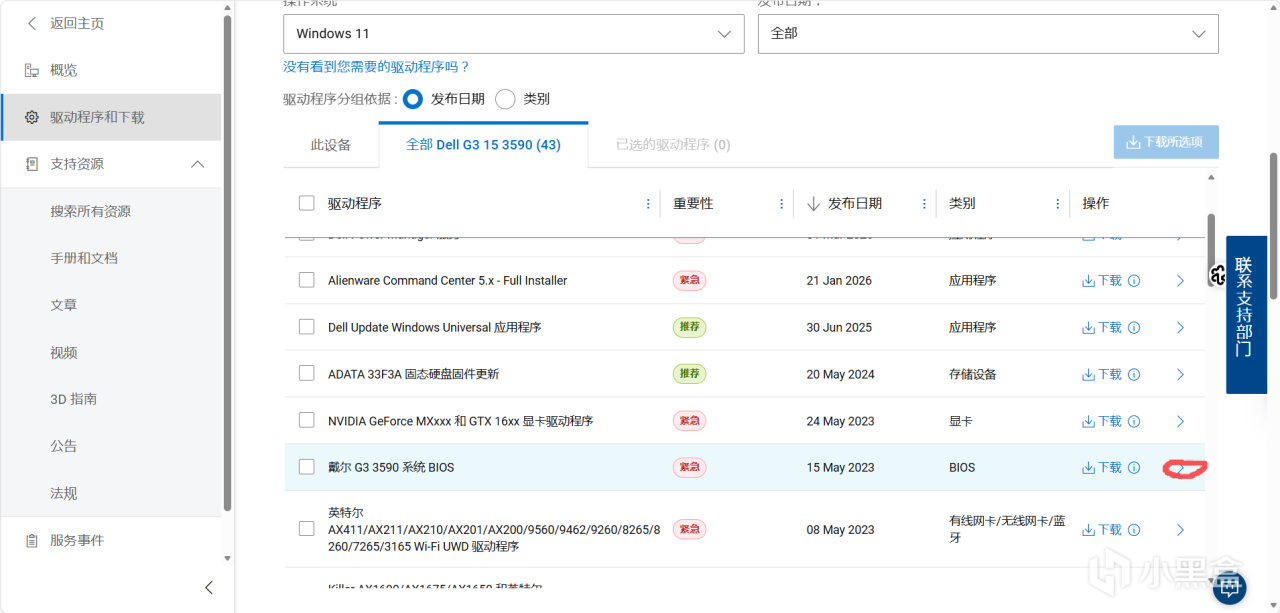Viewport: 1280px width, 613px height.
Task: Check the Alienware Command Center 5.x checkbox
Action: coord(307,280)
